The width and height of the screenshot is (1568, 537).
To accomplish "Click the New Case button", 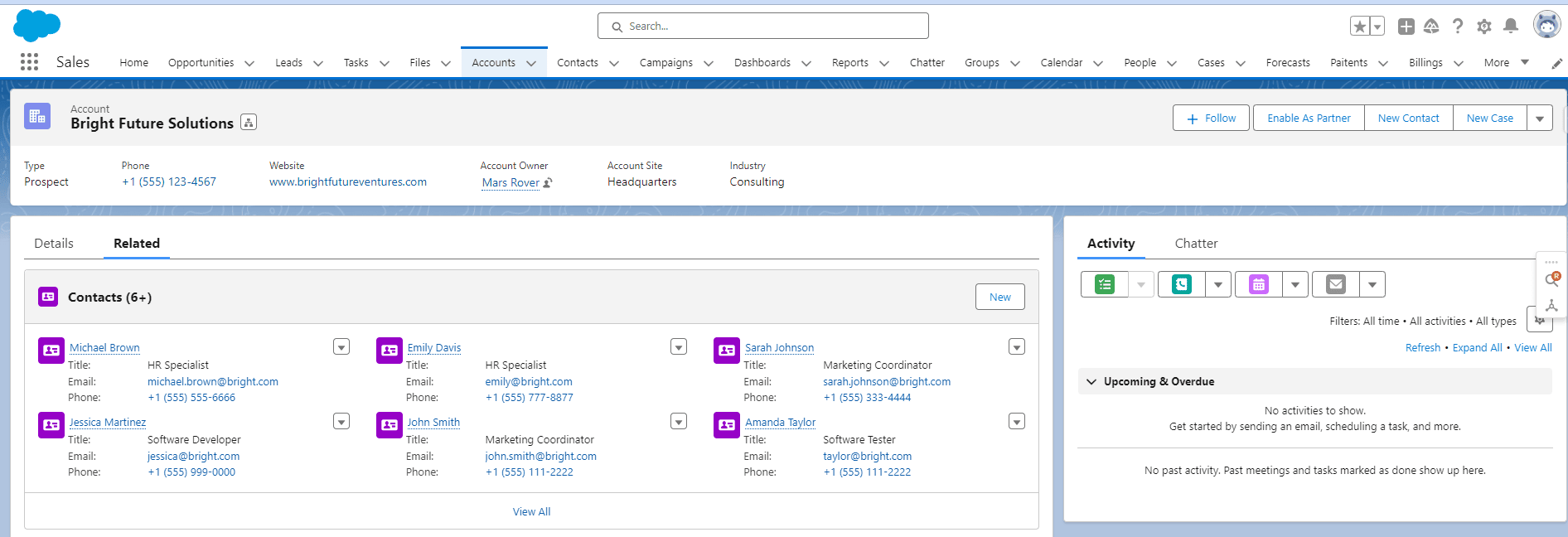I will (x=1489, y=118).
